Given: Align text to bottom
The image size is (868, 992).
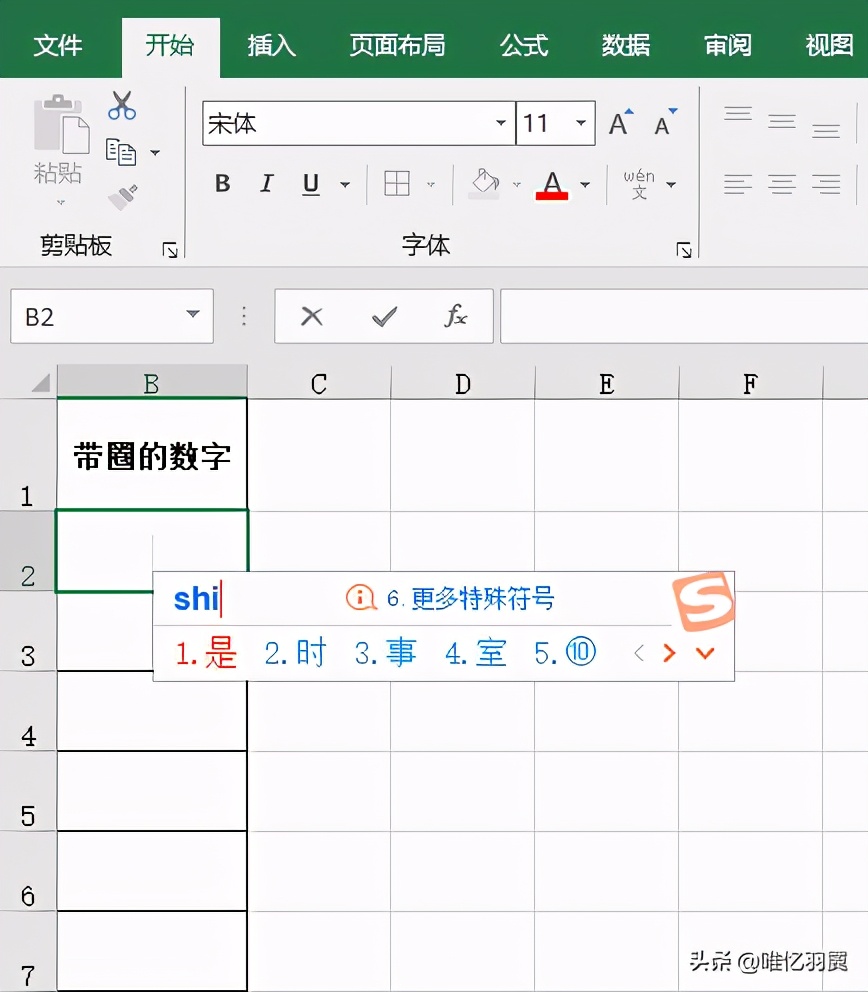Looking at the screenshot, I should (x=826, y=130).
